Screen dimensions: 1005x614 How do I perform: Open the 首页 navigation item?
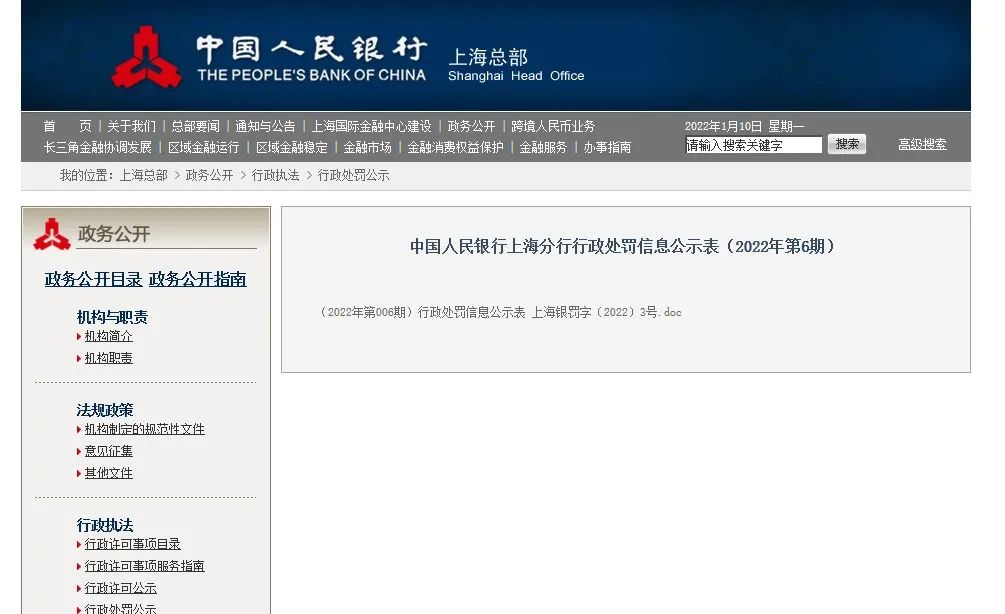click(x=67, y=126)
